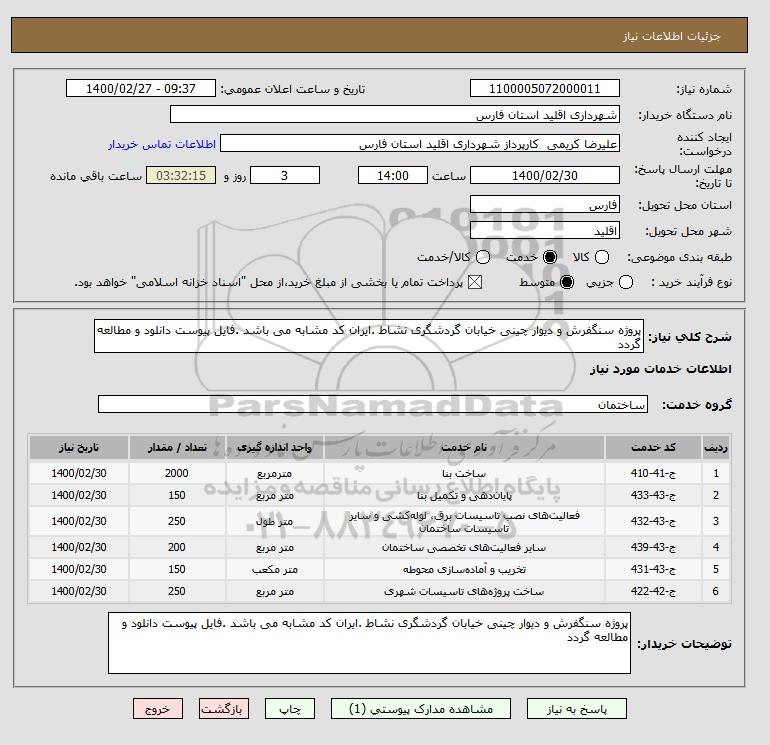
Task: Click the deadline date field 1400/02/30
Action: [545, 175]
